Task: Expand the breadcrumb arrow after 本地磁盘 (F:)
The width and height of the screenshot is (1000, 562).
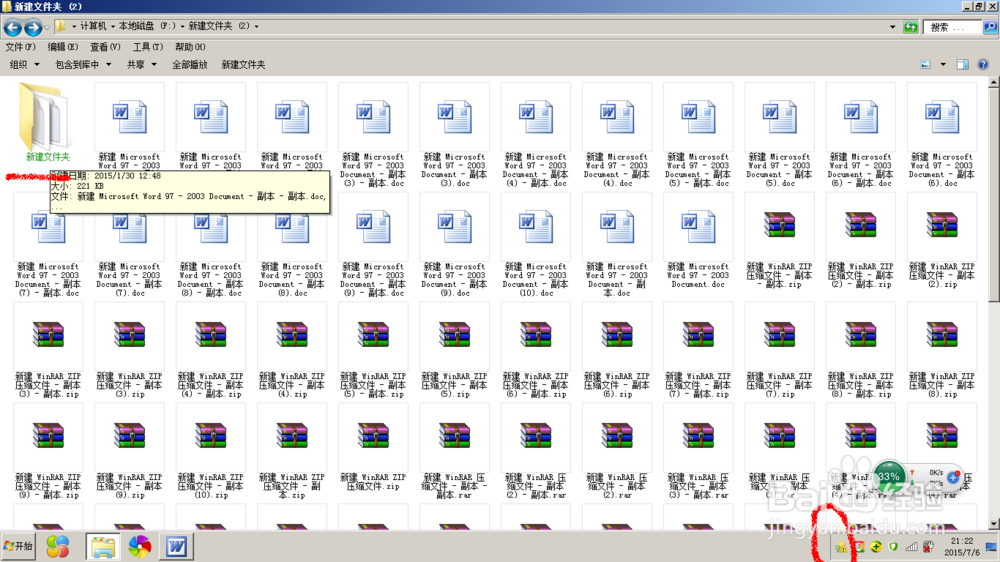Action: (182, 26)
